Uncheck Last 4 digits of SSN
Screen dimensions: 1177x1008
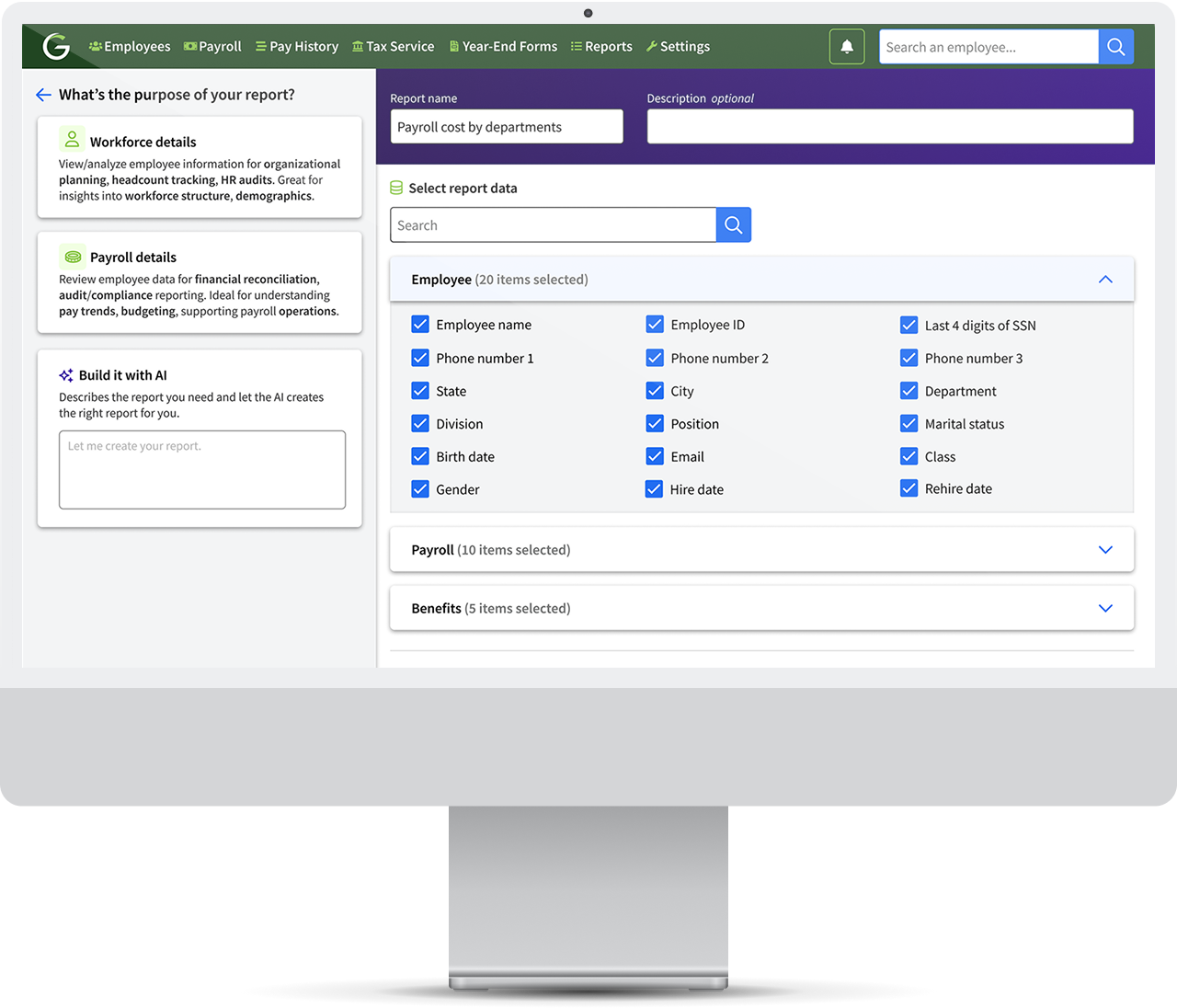[908, 325]
